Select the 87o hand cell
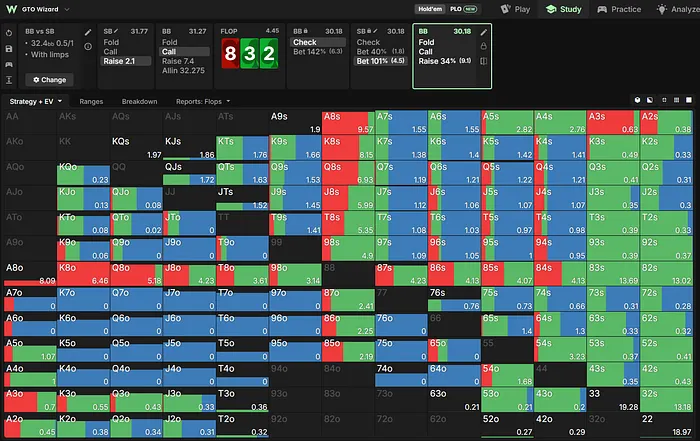The width and height of the screenshot is (700, 441). tap(348, 299)
